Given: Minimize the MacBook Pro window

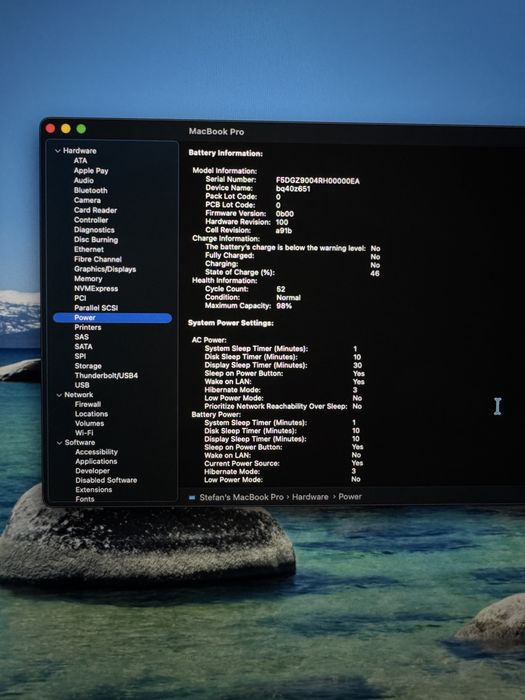Looking at the screenshot, I should click(66, 129).
